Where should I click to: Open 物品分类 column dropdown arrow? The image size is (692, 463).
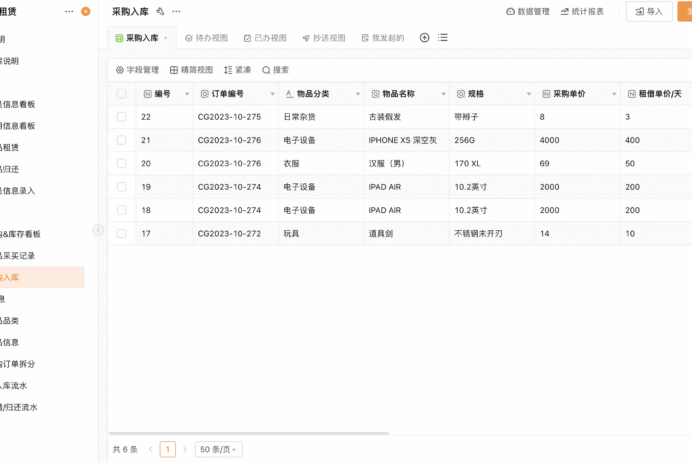click(358, 94)
